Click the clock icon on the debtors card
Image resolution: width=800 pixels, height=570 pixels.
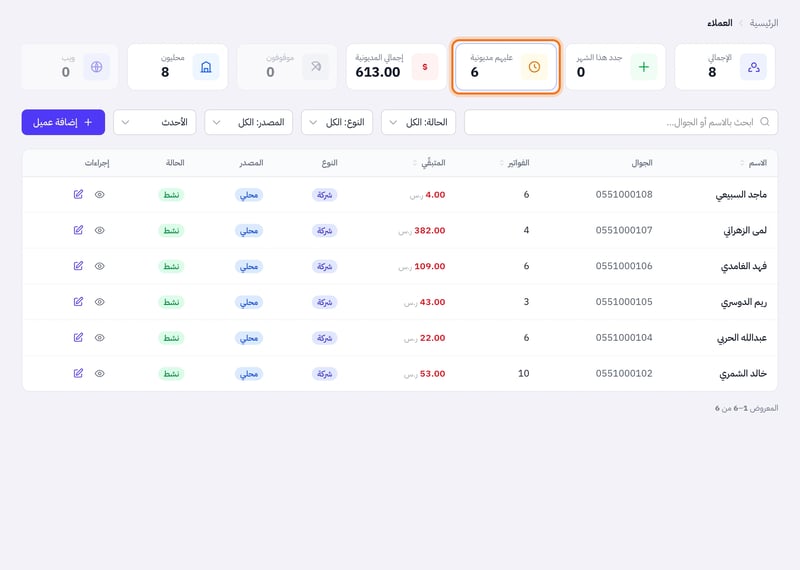tap(534, 67)
